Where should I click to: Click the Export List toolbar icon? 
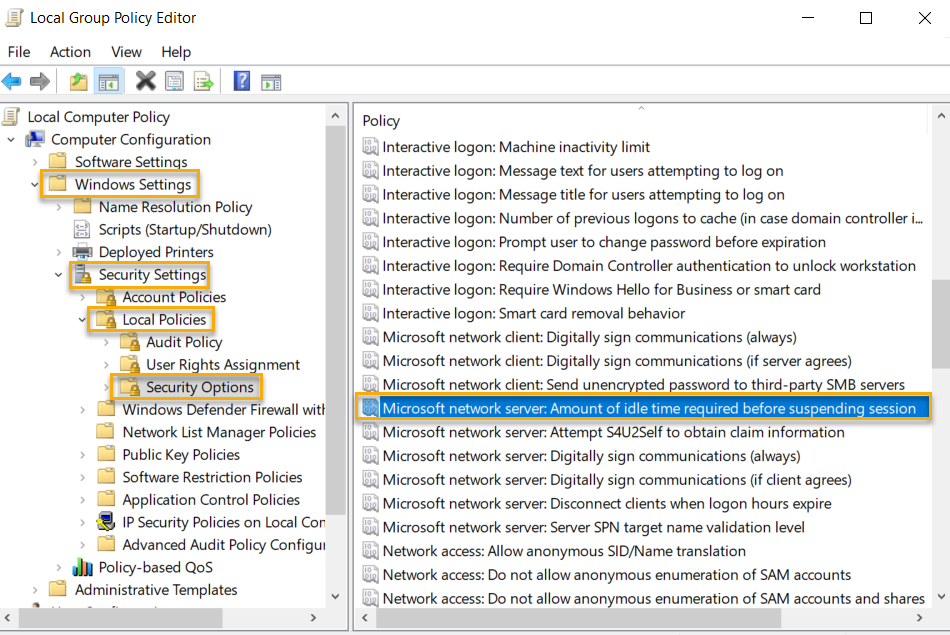click(204, 81)
